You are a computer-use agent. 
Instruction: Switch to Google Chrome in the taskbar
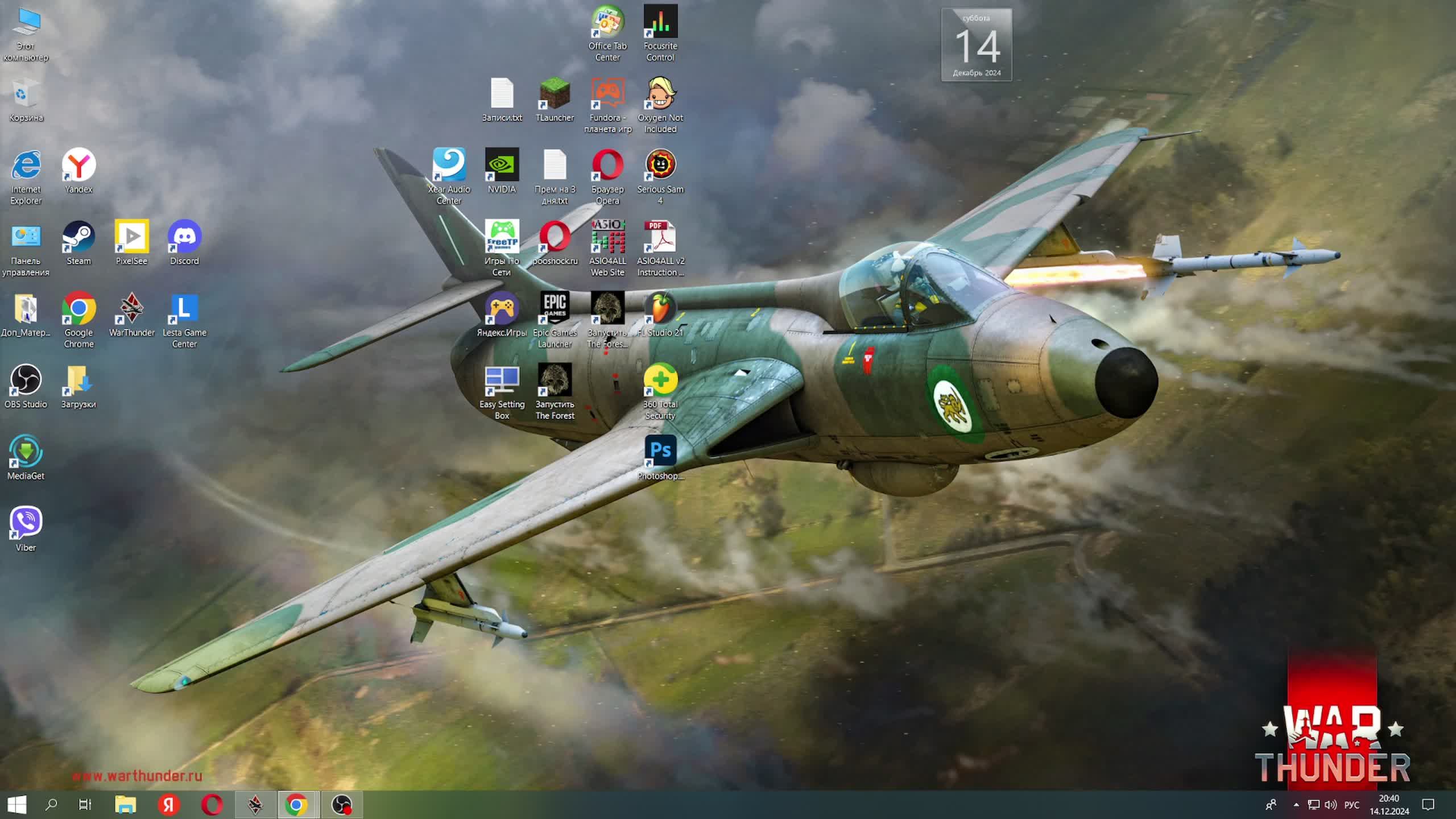296,804
